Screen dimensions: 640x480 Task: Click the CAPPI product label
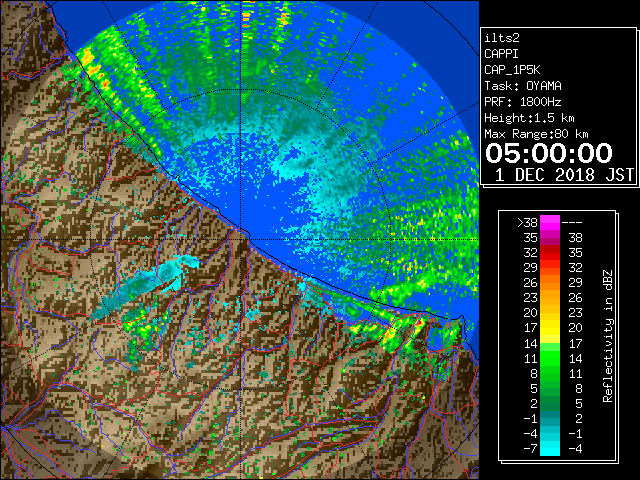pos(501,54)
